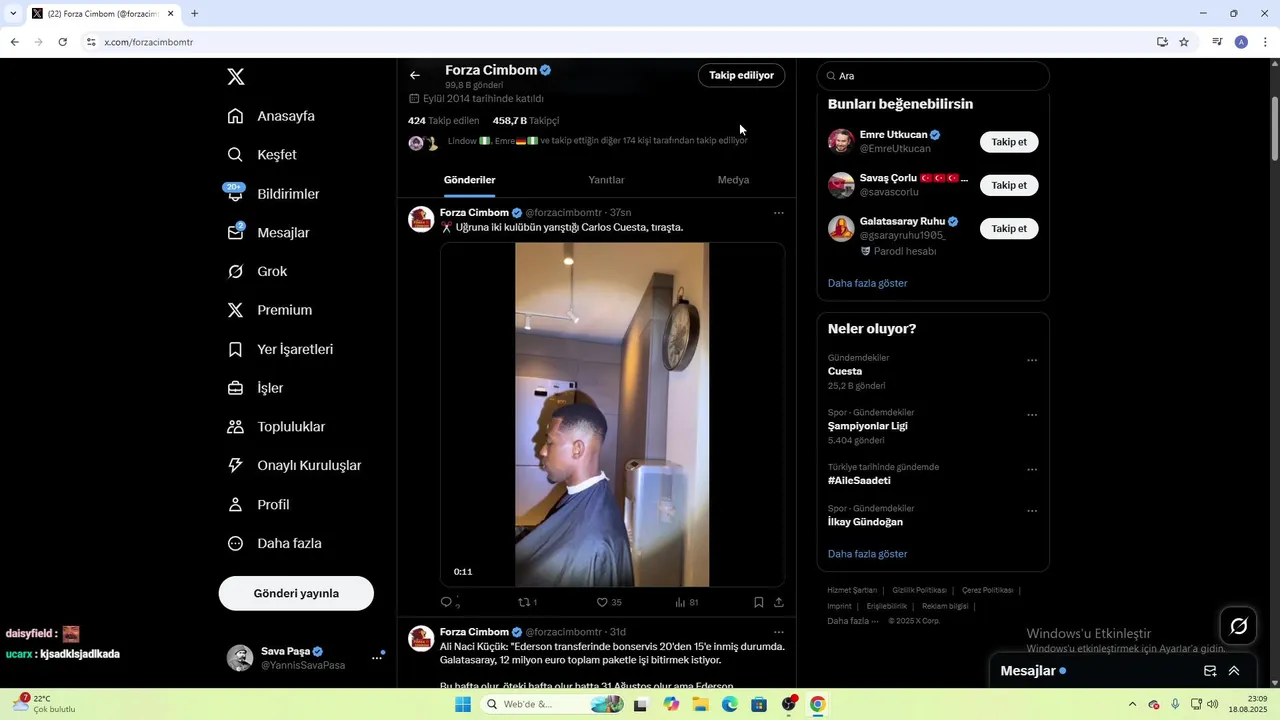The width and height of the screenshot is (1280, 720).
Task: Open Chrome from taskbar
Action: click(817, 704)
